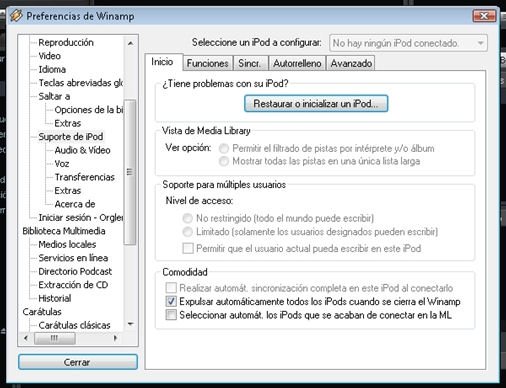Image resolution: width=506 pixels, height=388 pixels.
Task: Select Saltar a in the tree
Action: tap(54, 96)
